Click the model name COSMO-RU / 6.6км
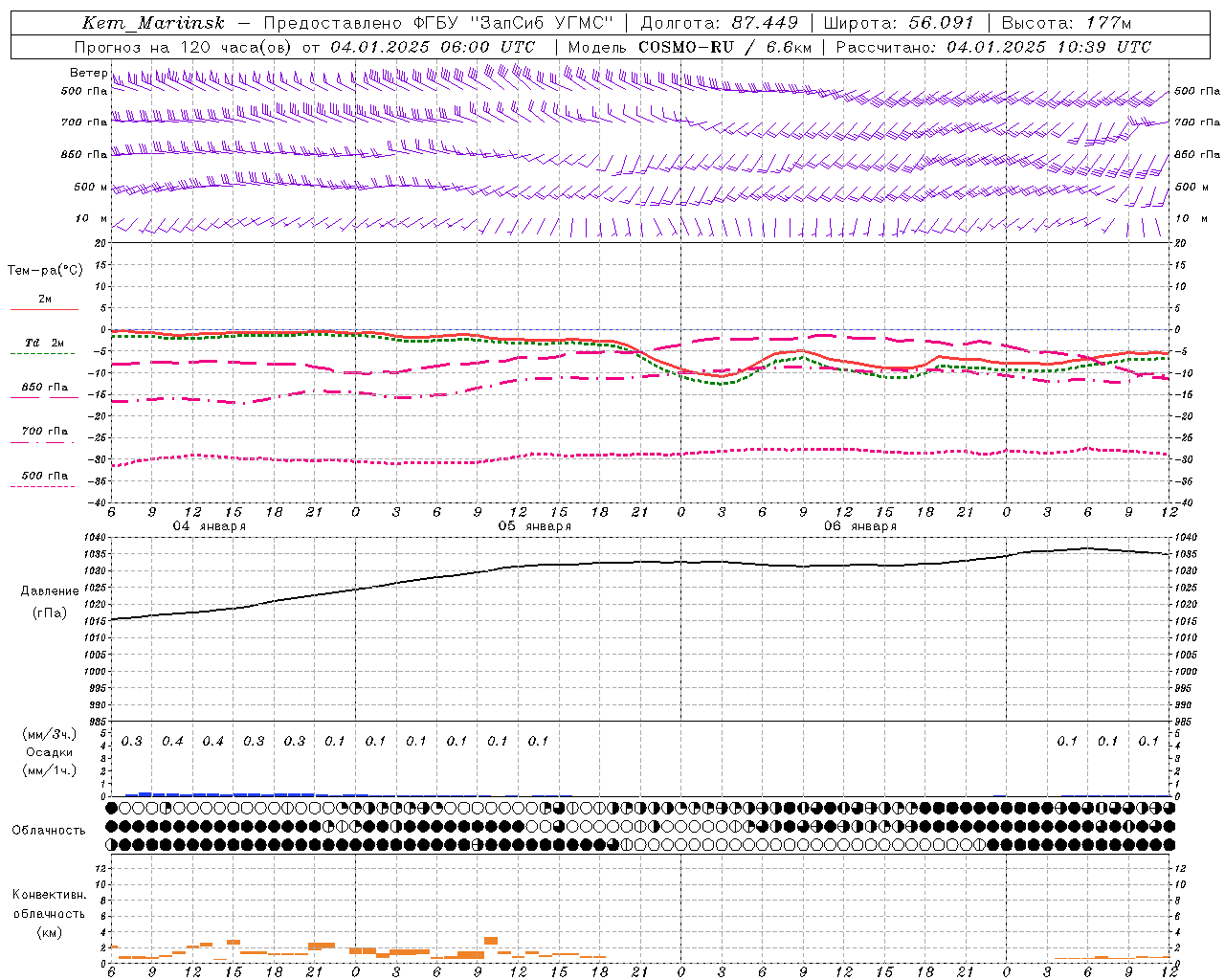This screenshot has height=980, width=1225. tap(725, 47)
